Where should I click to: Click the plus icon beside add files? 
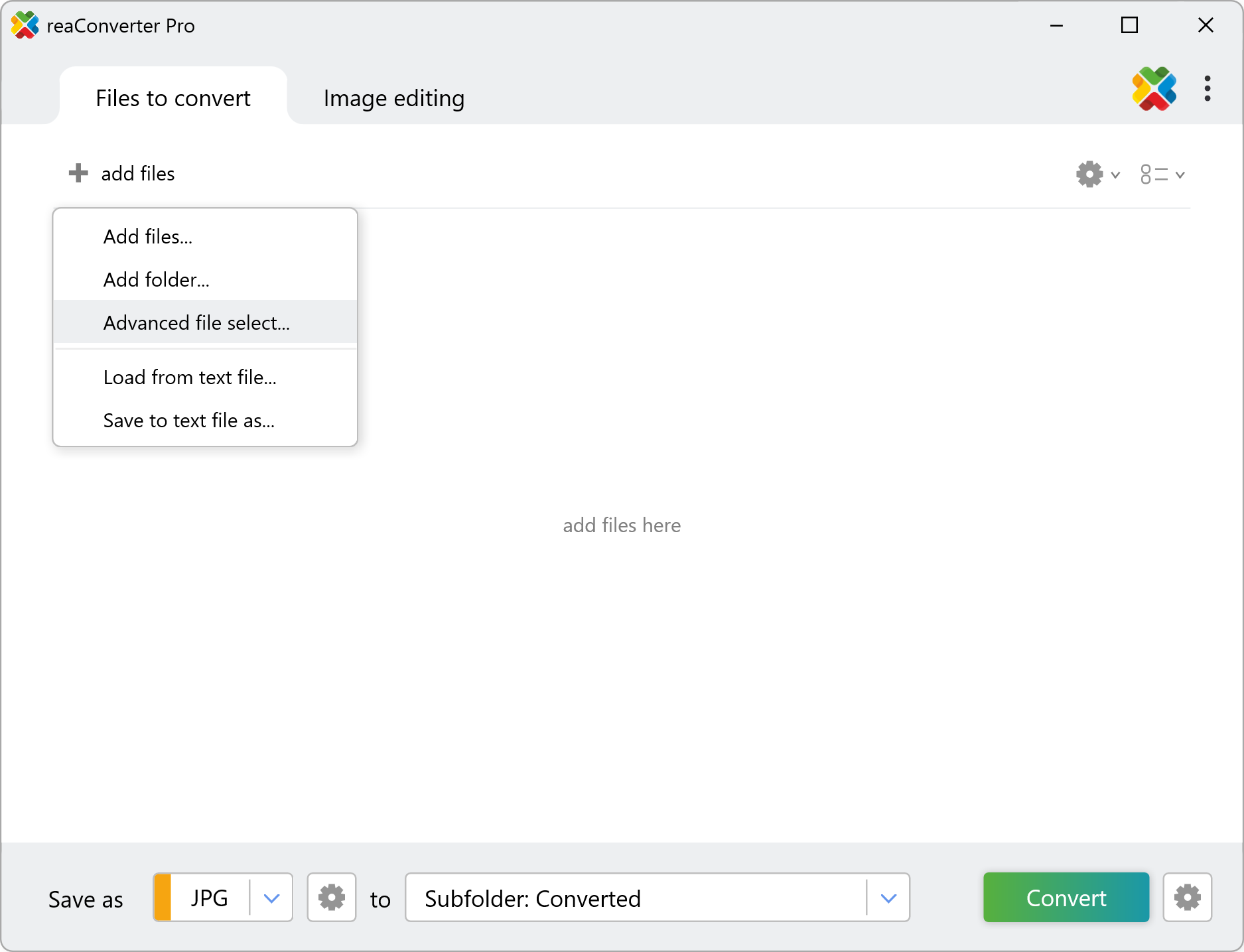(78, 173)
